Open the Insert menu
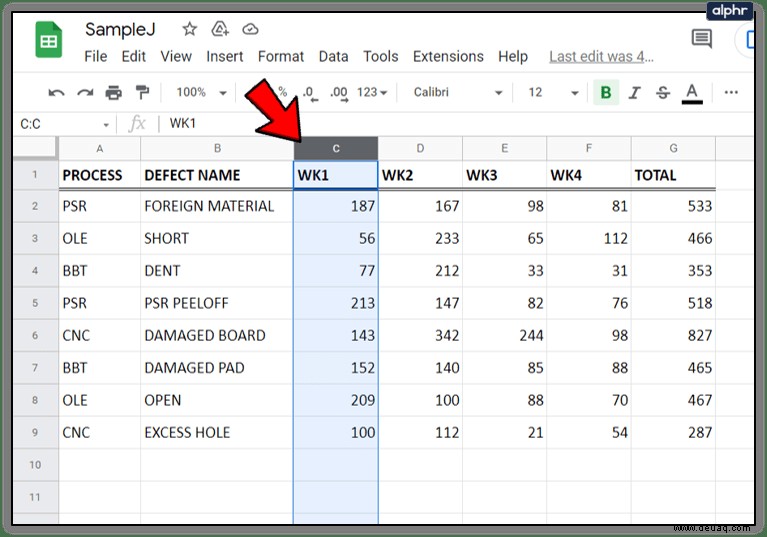The height and width of the screenshot is (537, 767). [x=225, y=57]
